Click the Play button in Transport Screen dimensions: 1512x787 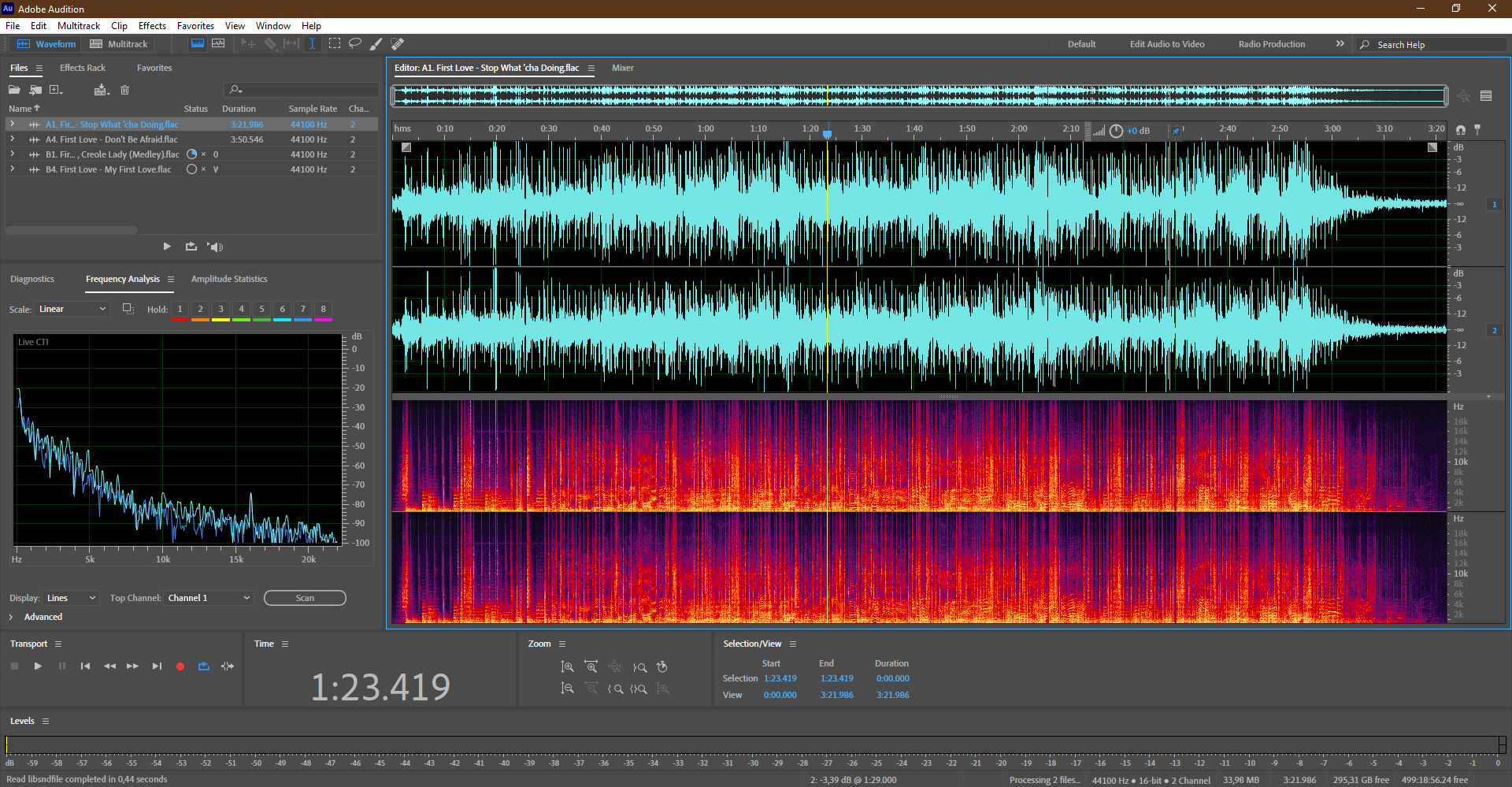coord(38,666)
